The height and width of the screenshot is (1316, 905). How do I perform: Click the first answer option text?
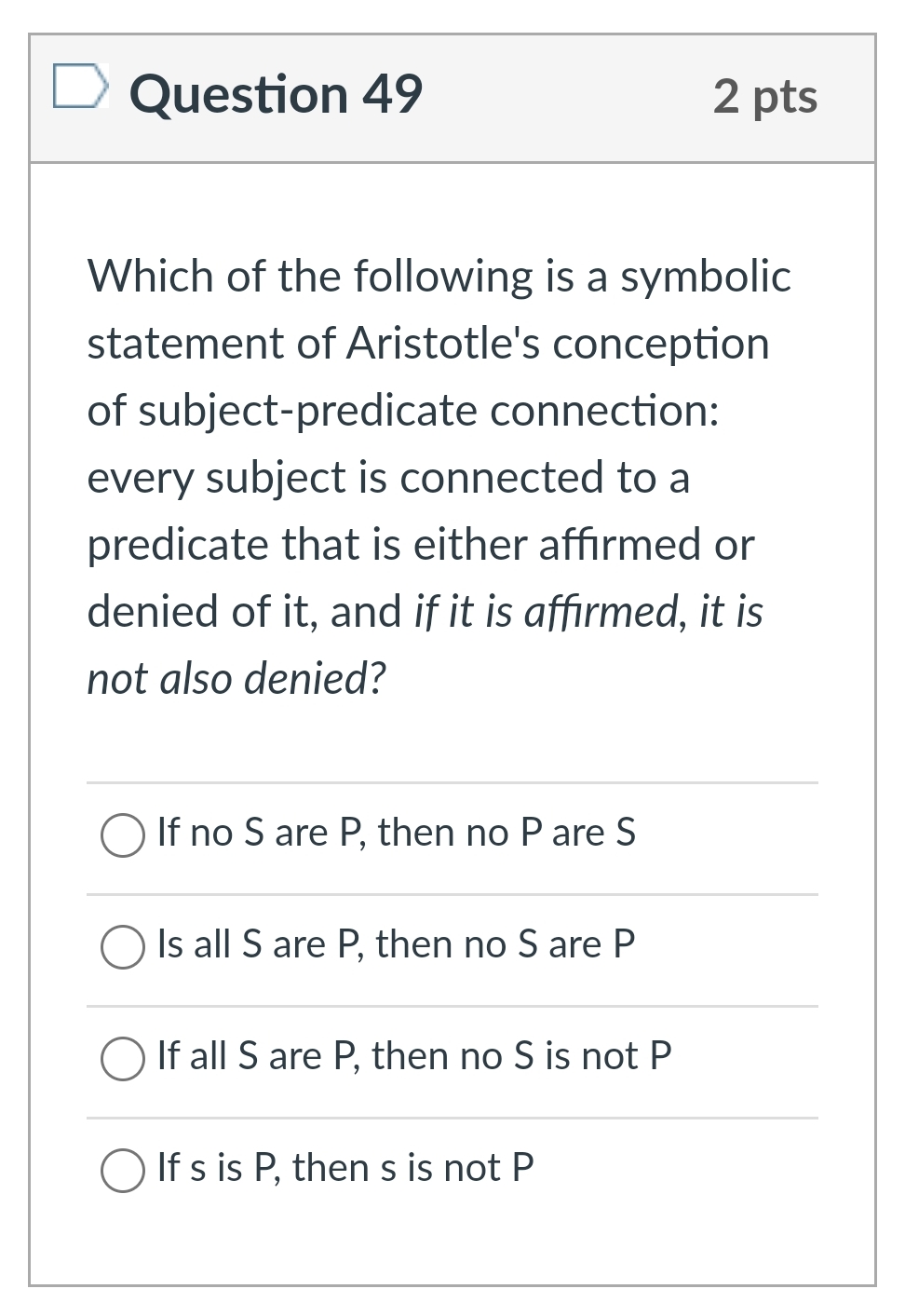[x=397, y=834]
